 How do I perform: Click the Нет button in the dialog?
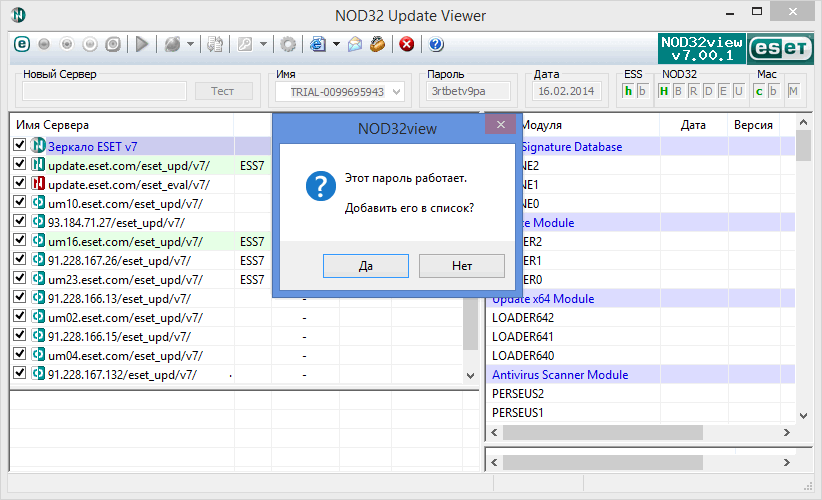pos(461,266)
